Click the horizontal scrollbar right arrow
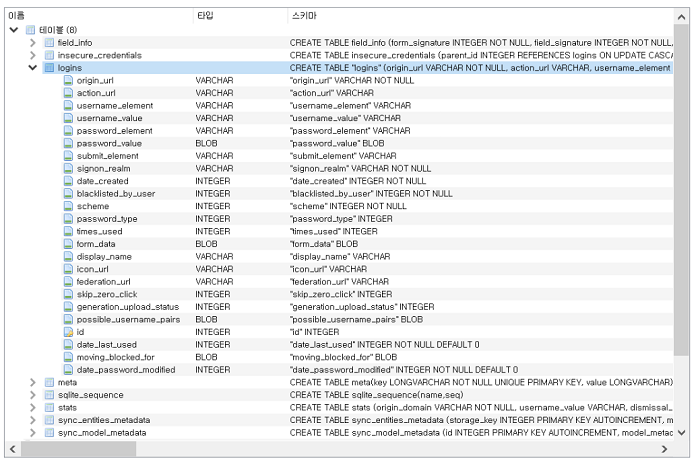This screenshot has height=460, width=700. [x=664, y=449]
